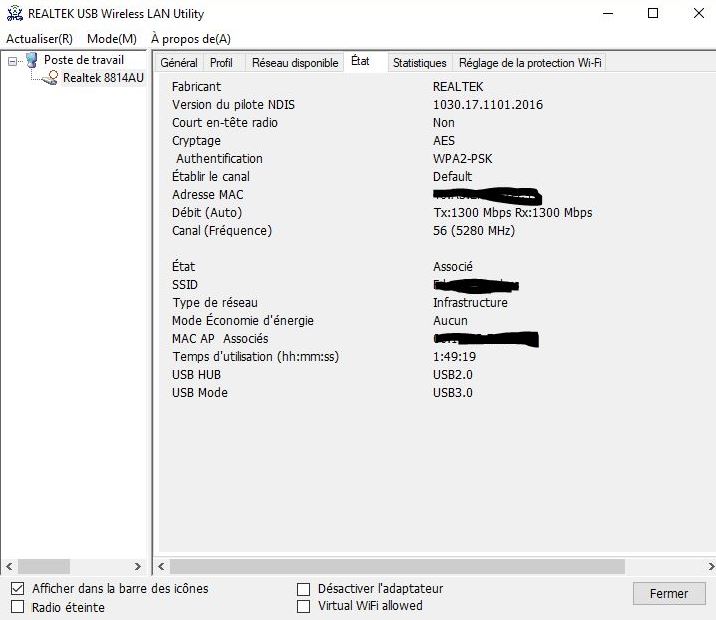Click the Non short header value

(443, 123)
